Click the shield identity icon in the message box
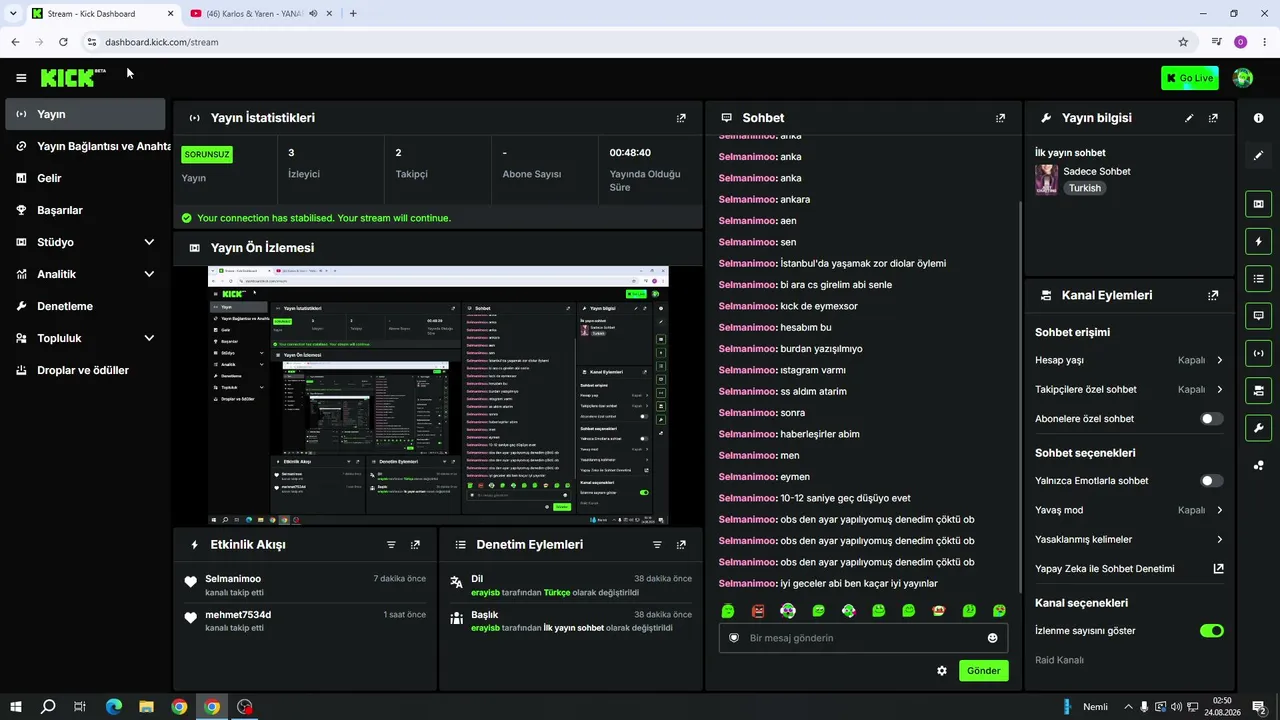The height and width of the screenshot is (720, 1280). tap(733, 638)
